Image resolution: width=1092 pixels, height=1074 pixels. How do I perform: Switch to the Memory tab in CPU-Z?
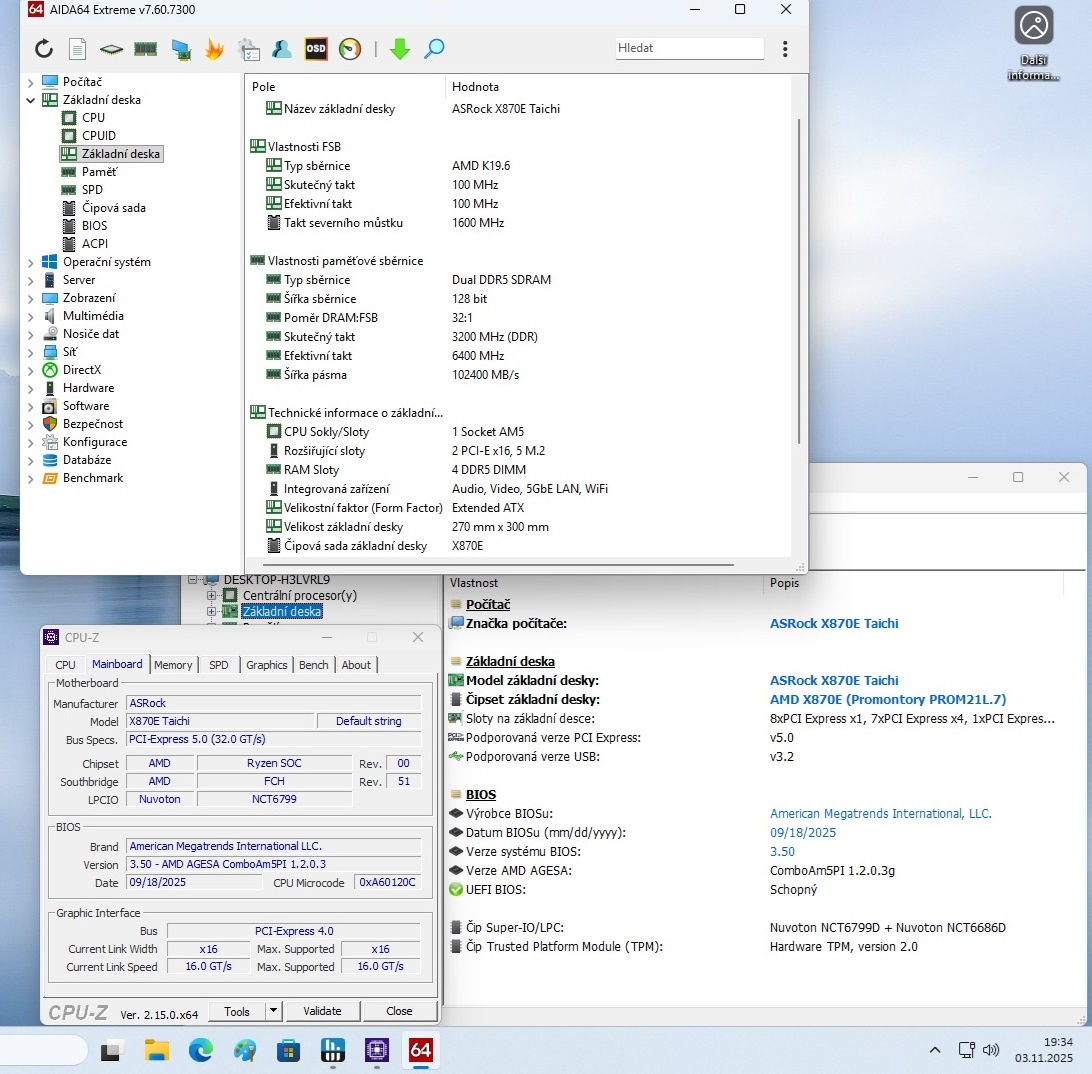[x=173, y=665]
